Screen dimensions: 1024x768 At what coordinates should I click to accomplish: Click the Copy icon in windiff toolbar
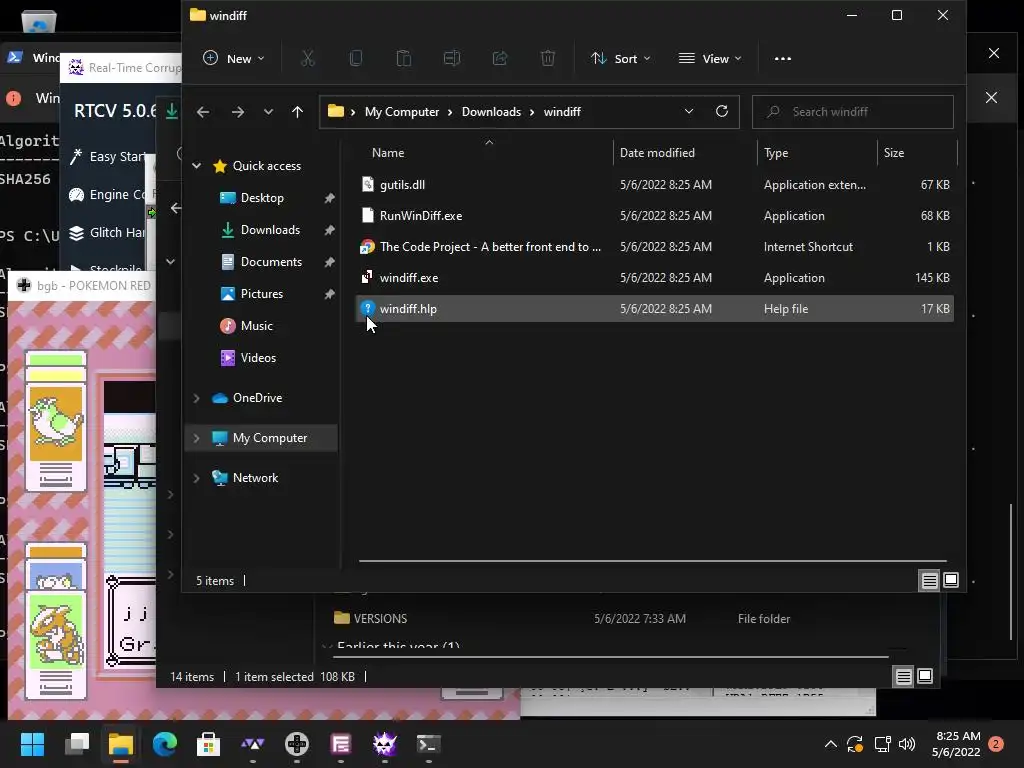pyautogui.click(x=356, y=59)
